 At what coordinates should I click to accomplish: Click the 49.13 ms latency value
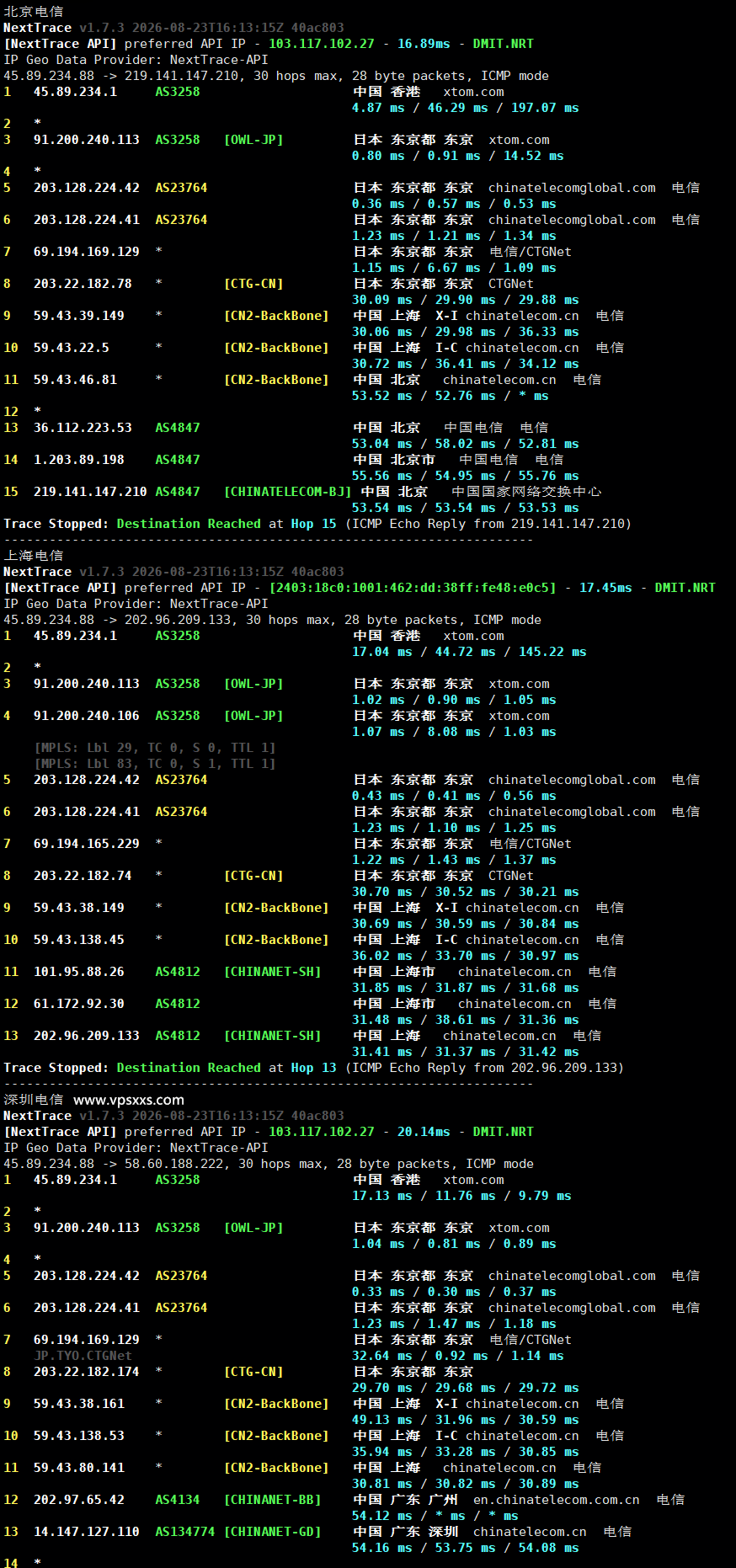click(x=382, y=1420)
